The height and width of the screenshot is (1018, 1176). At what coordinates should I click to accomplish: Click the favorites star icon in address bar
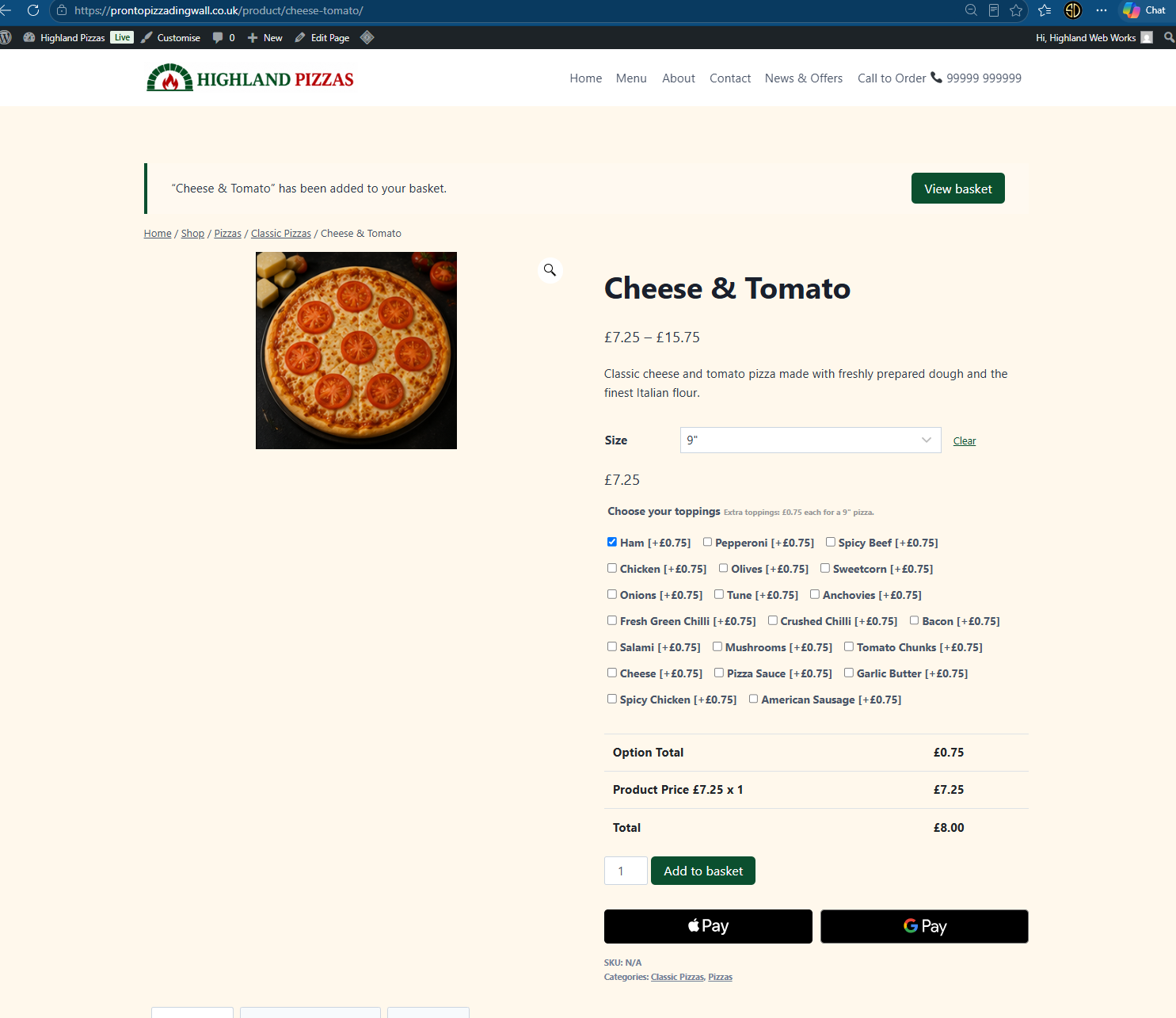click(x=1016, y=10)
